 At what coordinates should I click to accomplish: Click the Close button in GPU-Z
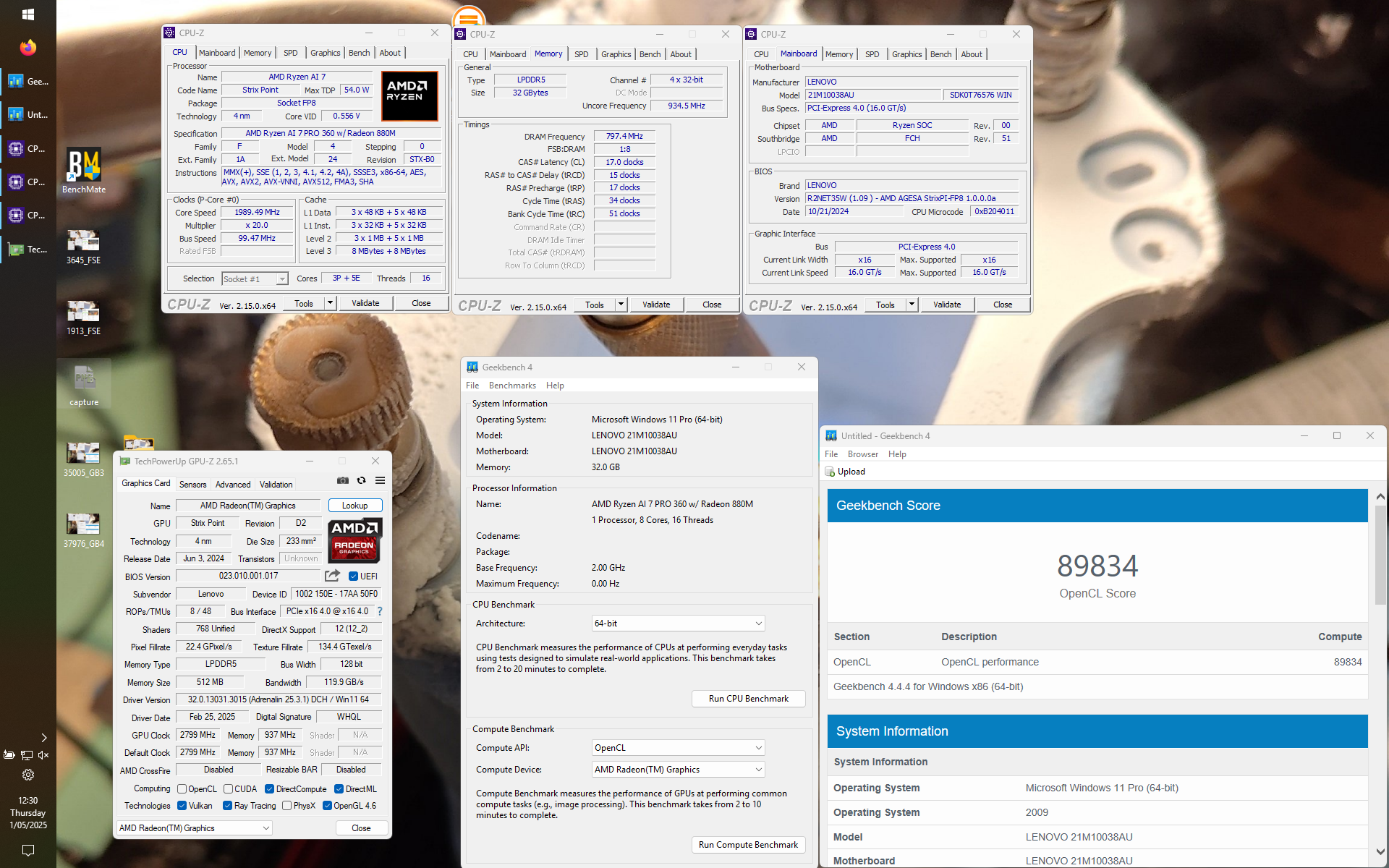(361, 828)
